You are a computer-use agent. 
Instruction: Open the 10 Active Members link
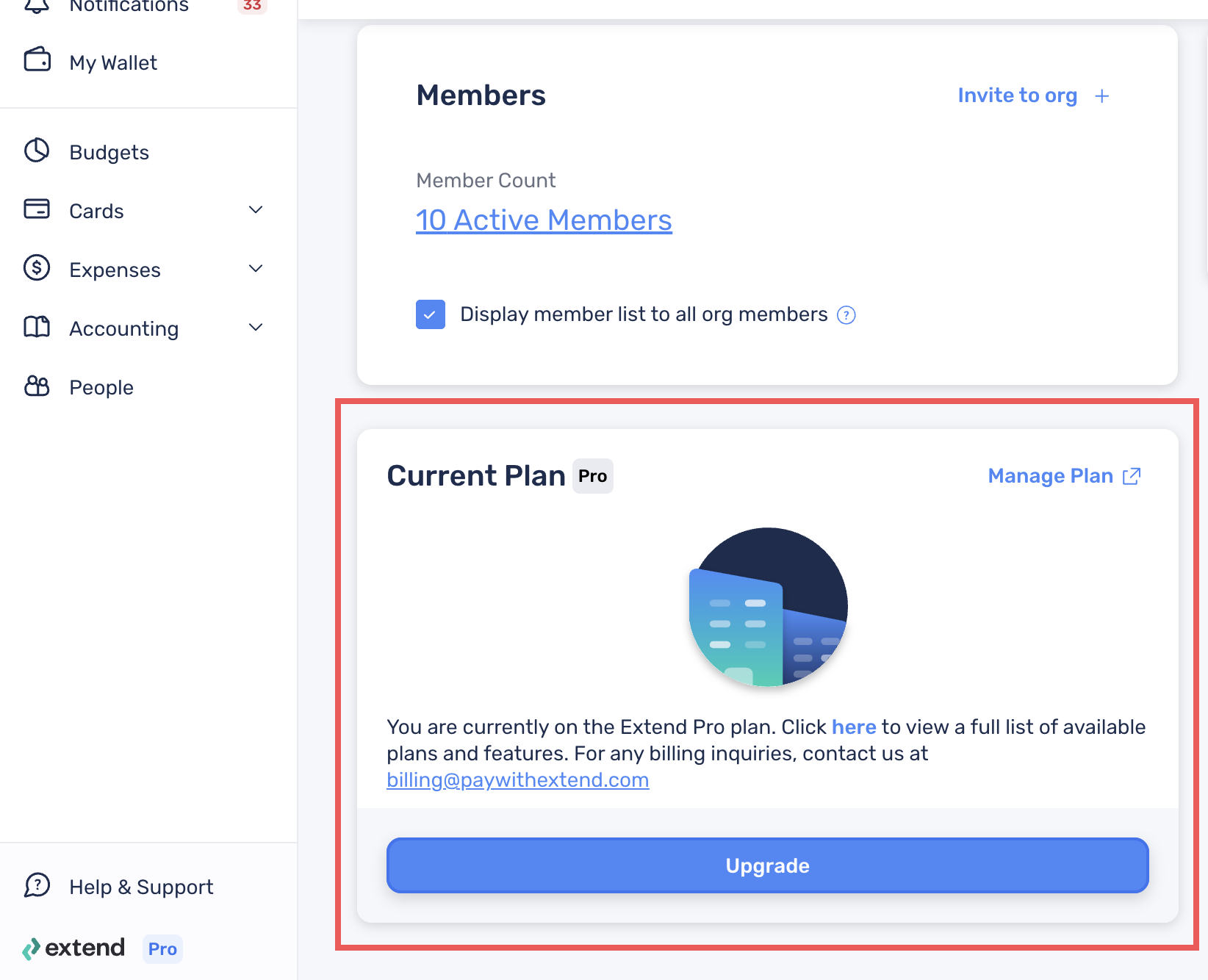(x=544, y=220)
